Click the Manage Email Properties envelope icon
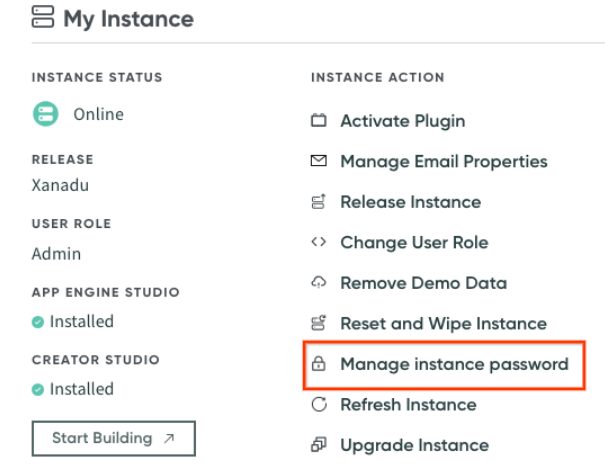605x472 pixels. (x=319, y=161)
